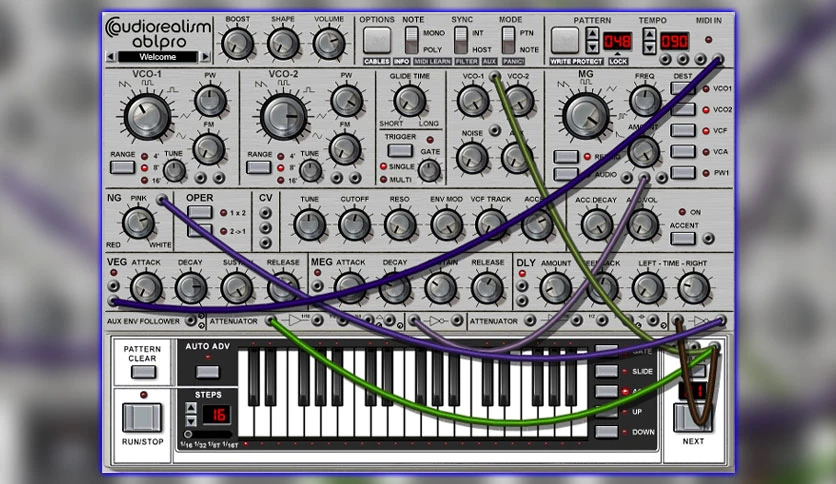
Task: Switch to the INFO tab
Action: pyautogui.click(x=402, y=61)
